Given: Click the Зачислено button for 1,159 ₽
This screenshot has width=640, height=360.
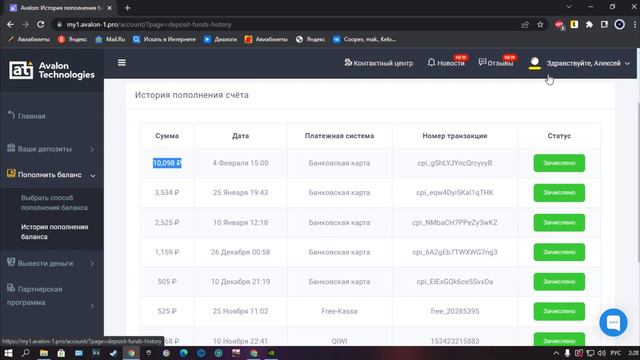Looking at the screenshot, I should [559, 252].
